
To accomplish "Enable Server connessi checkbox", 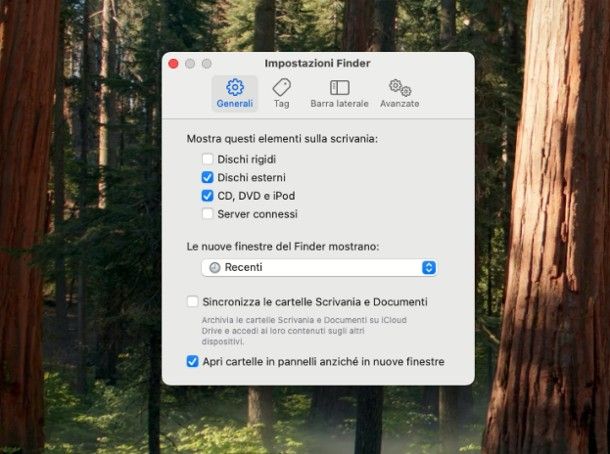I will [x=207, y=214].
